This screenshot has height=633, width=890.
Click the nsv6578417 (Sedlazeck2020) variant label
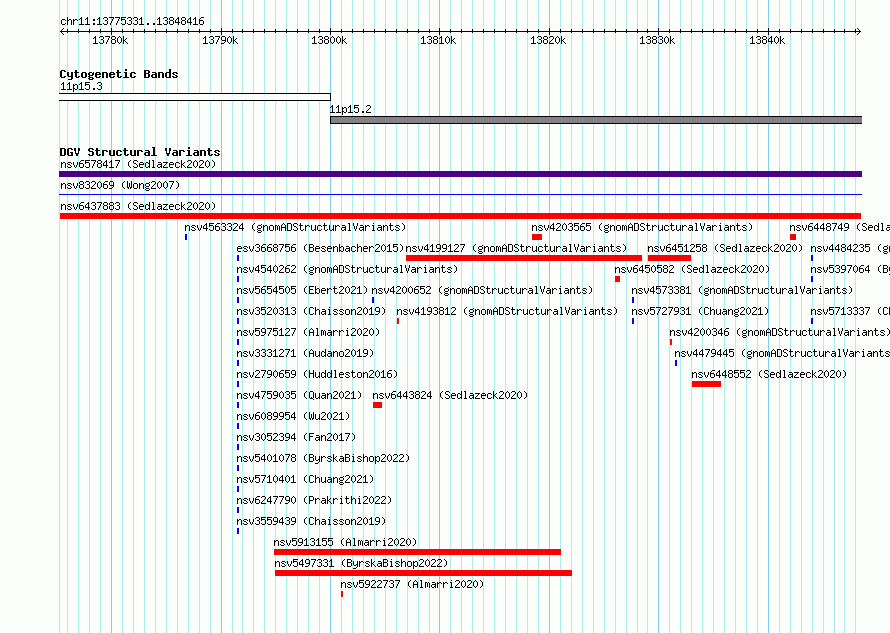click(x=138, y=164)
